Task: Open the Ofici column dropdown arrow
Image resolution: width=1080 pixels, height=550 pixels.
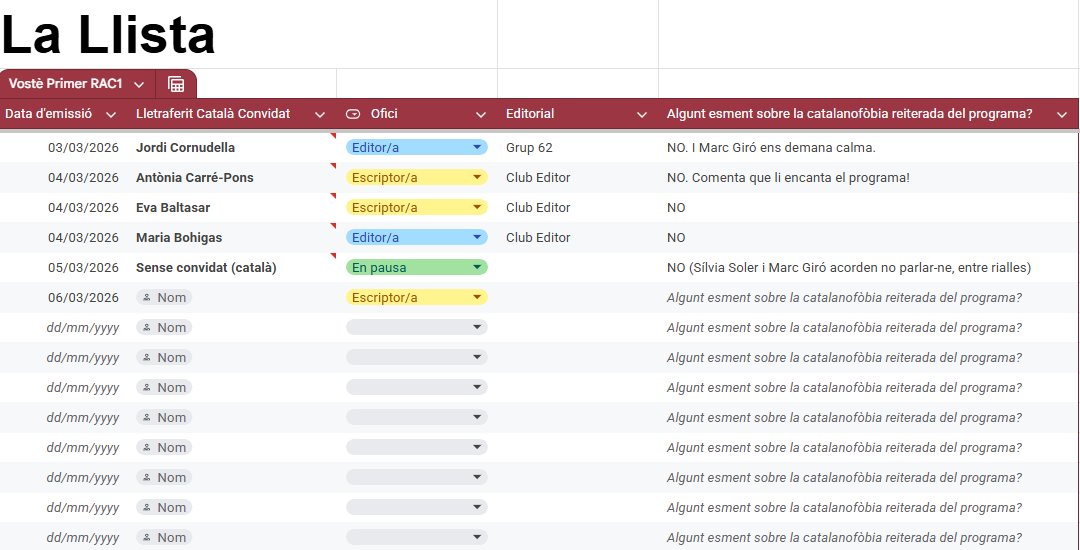Action: [481, 114]
